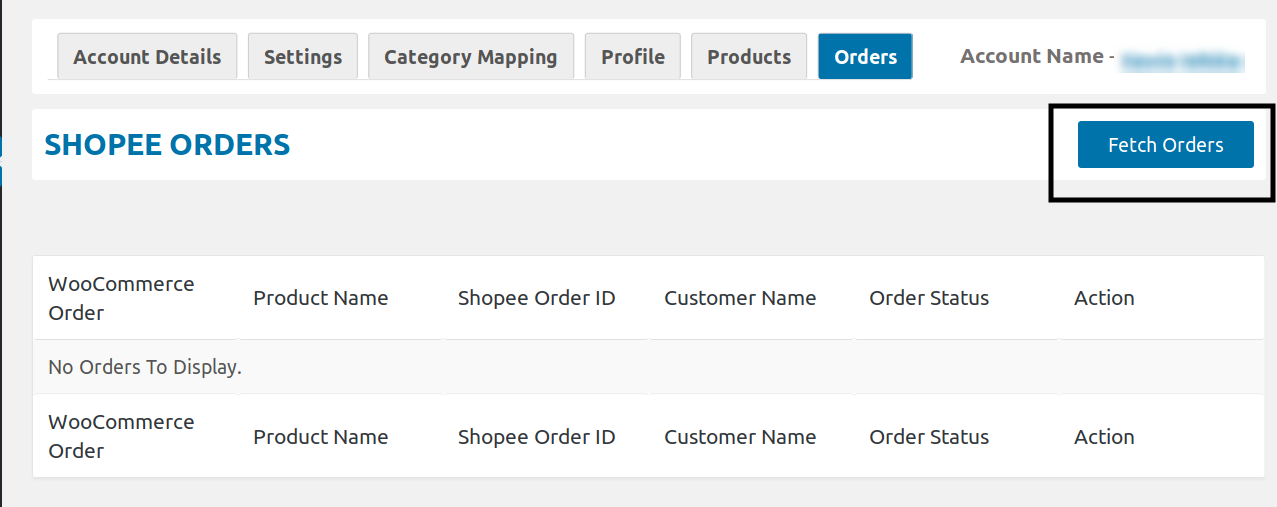Click footer row WooCommerce Order column
Screen dimensions: 1277x507
[x=121, y=436]
